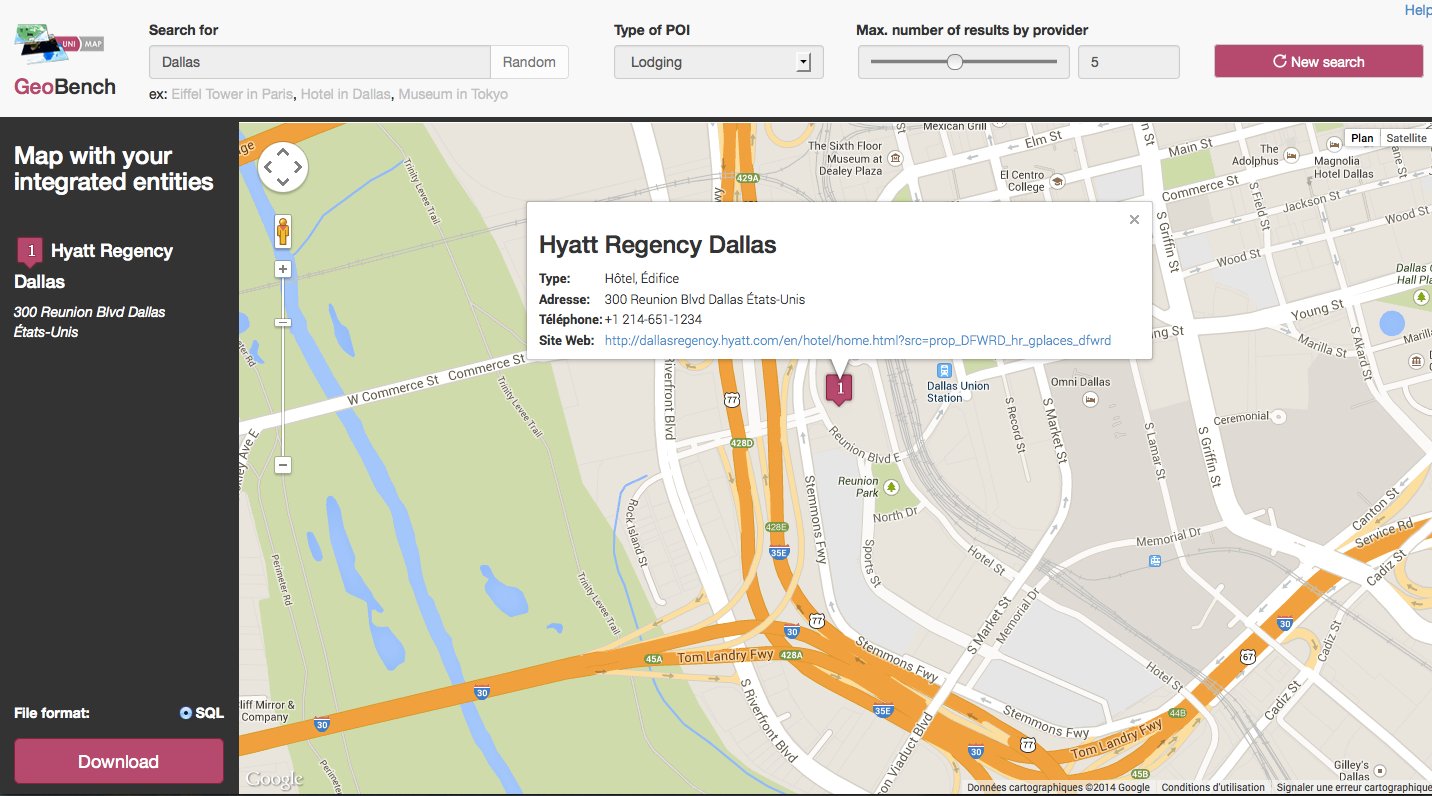
Task: Click the Google logo on map
Action: (x=274, y=779)
